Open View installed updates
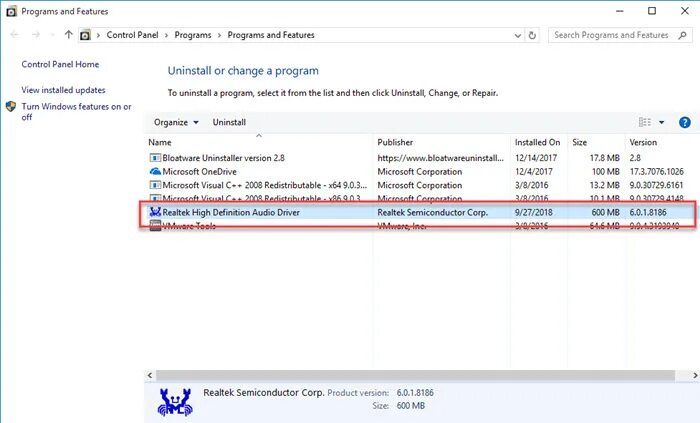Screen dimensions: 700x423 click(63, 90)
